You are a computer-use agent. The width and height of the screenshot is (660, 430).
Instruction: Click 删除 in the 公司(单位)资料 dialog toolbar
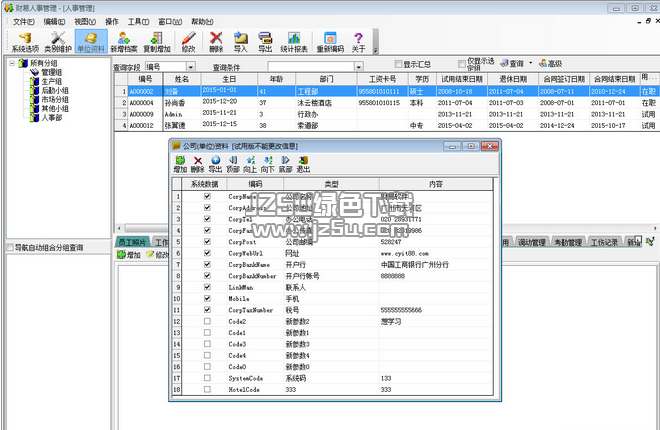(197, 164)
